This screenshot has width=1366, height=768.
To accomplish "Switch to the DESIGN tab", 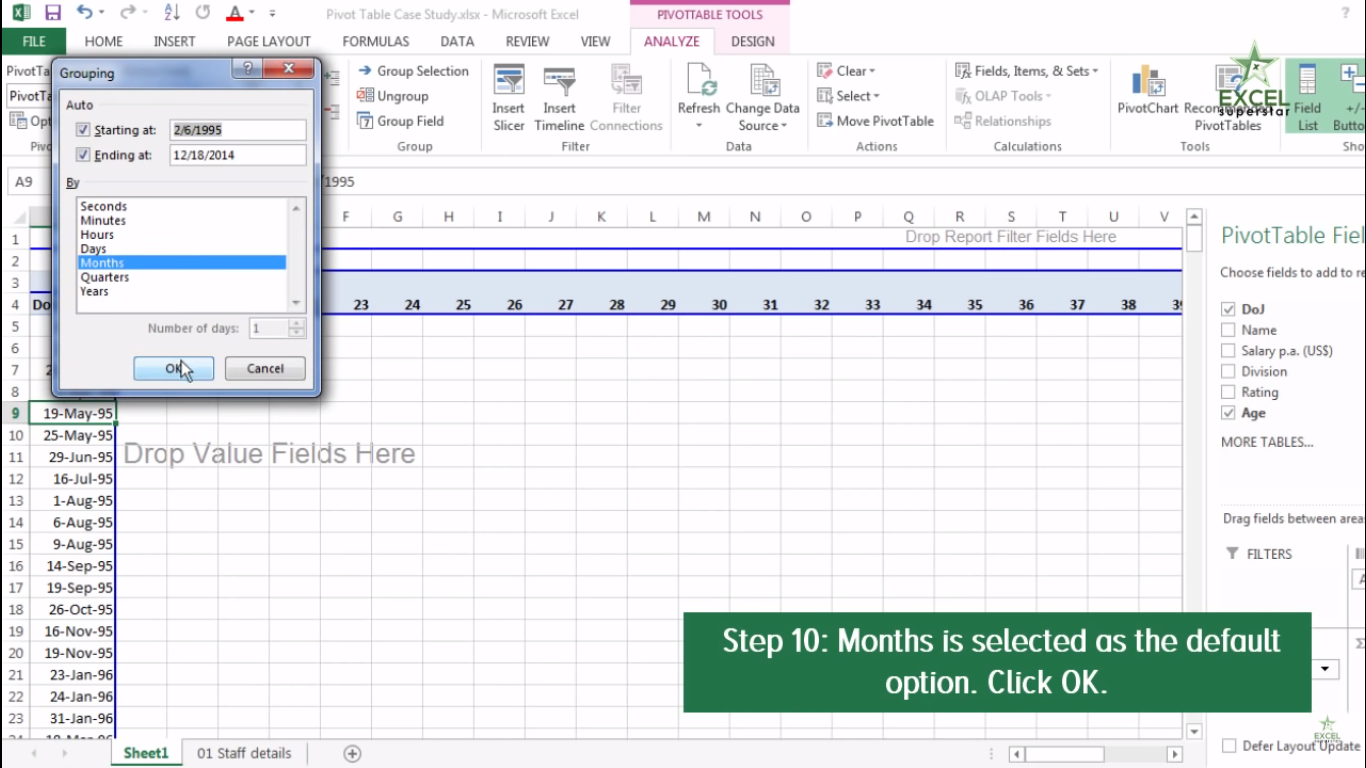I will 753,41.
